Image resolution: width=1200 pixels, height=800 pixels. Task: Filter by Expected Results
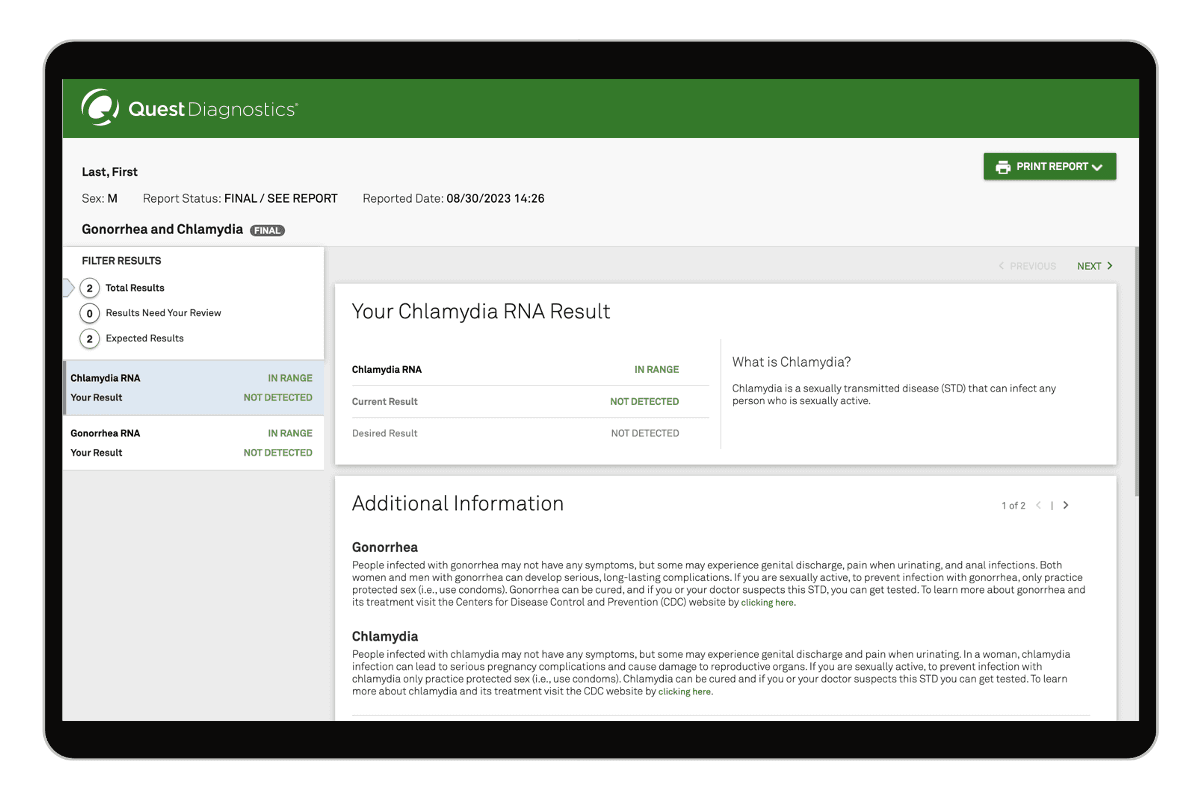click(144, 338)
